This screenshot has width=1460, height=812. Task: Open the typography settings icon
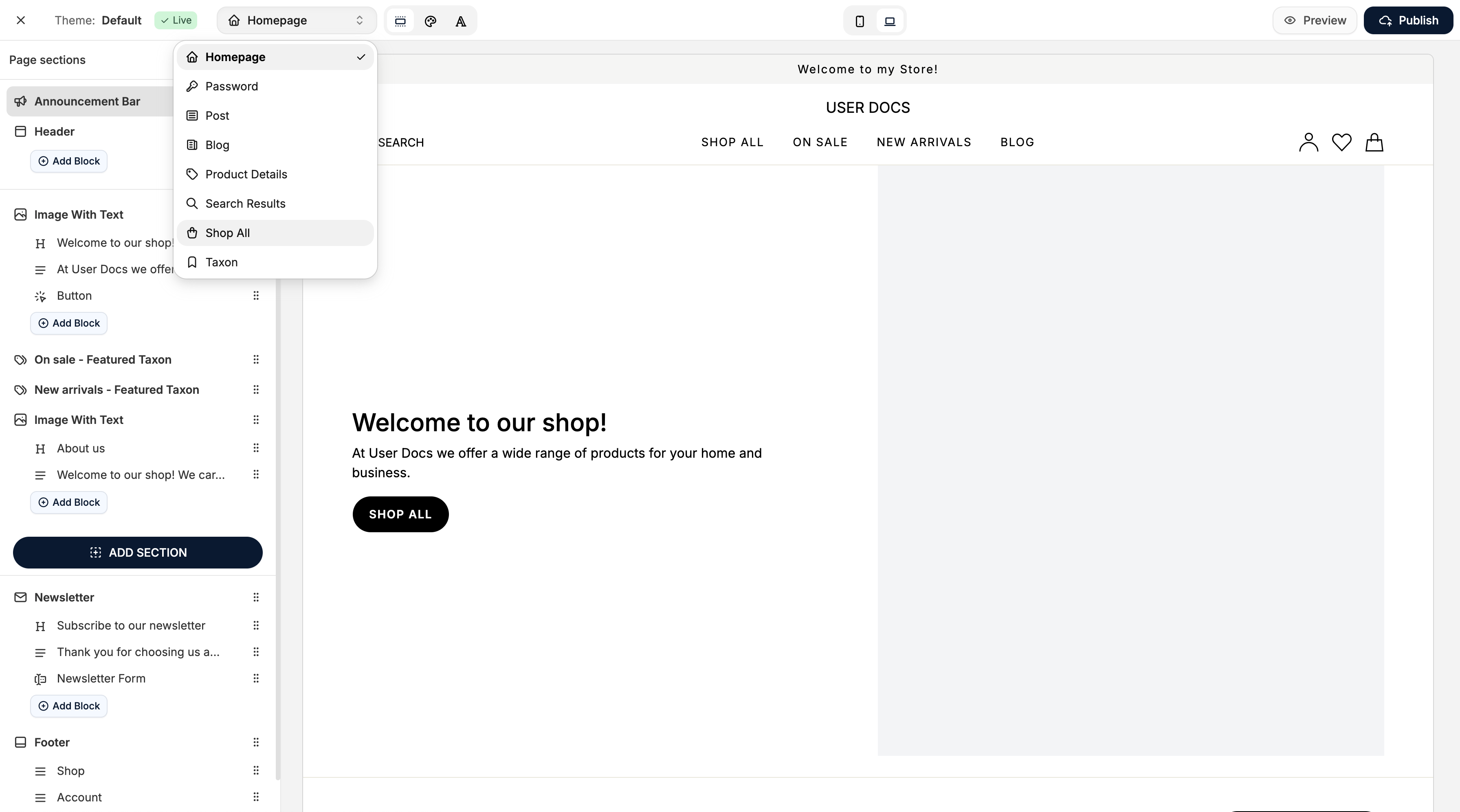pos(461,21)
